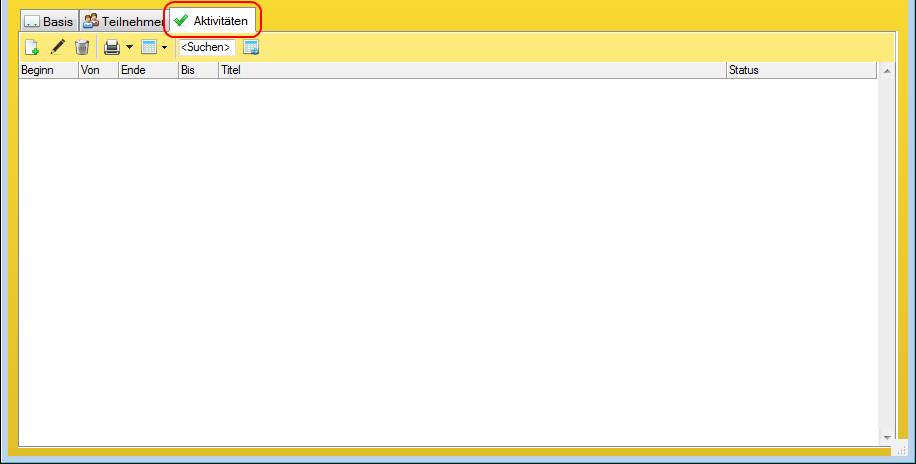Click into the Suchen search field
Image resolution: width=916 pixels, height=464 pixels.
[x=206, y=47]
